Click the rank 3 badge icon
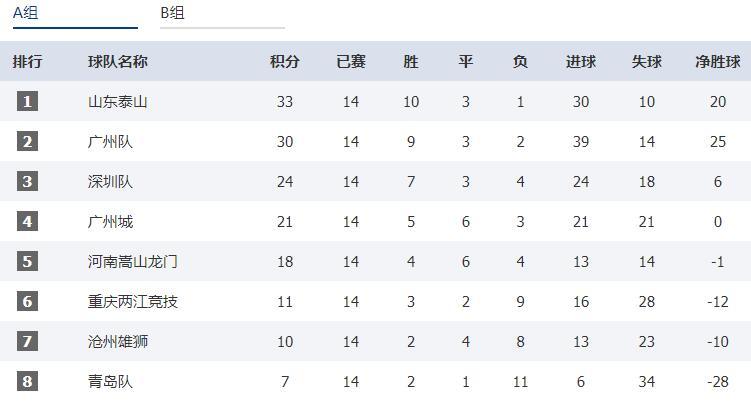Viewport: 751px width, 401px height. coord(27,182)
